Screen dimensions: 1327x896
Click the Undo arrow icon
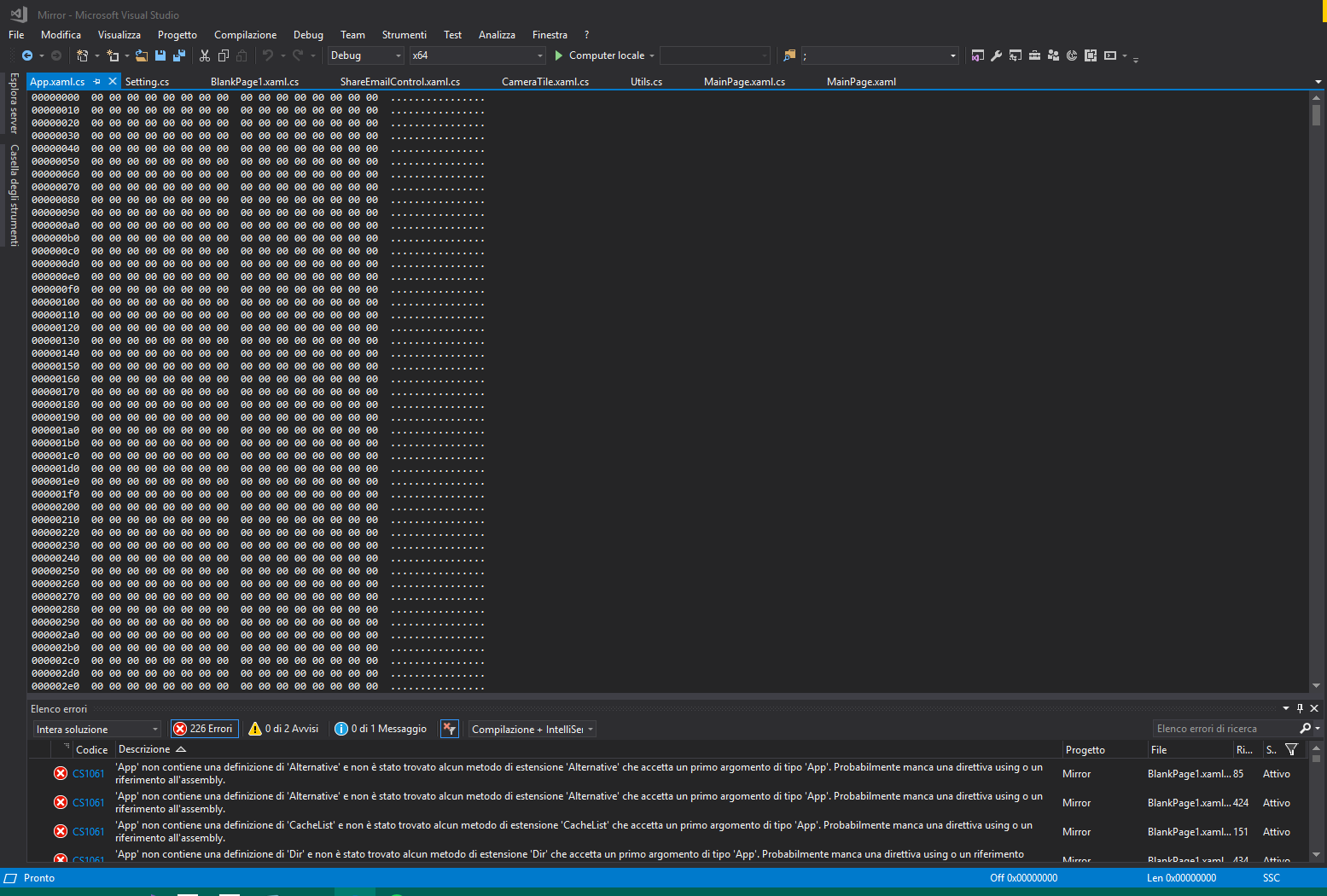268,55
